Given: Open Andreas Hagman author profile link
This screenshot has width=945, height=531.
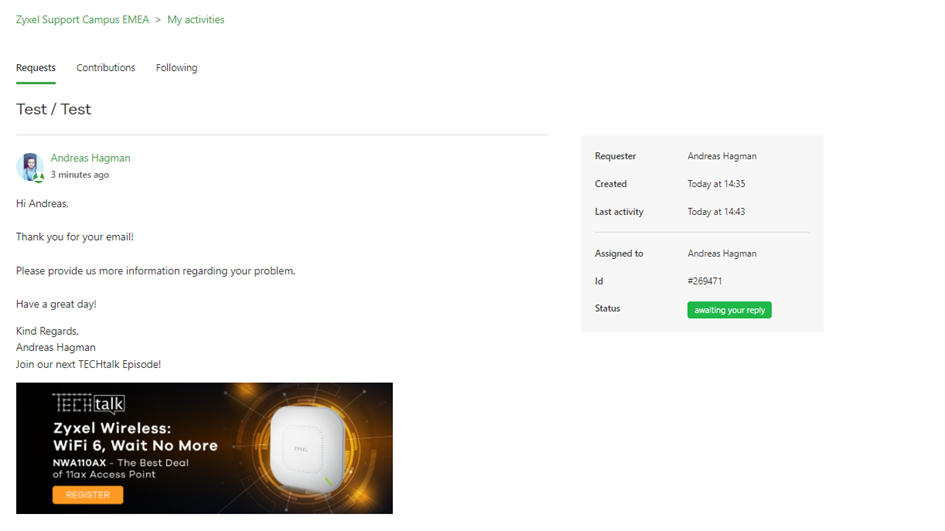Looking at the screenshot, I should [90, 158].
